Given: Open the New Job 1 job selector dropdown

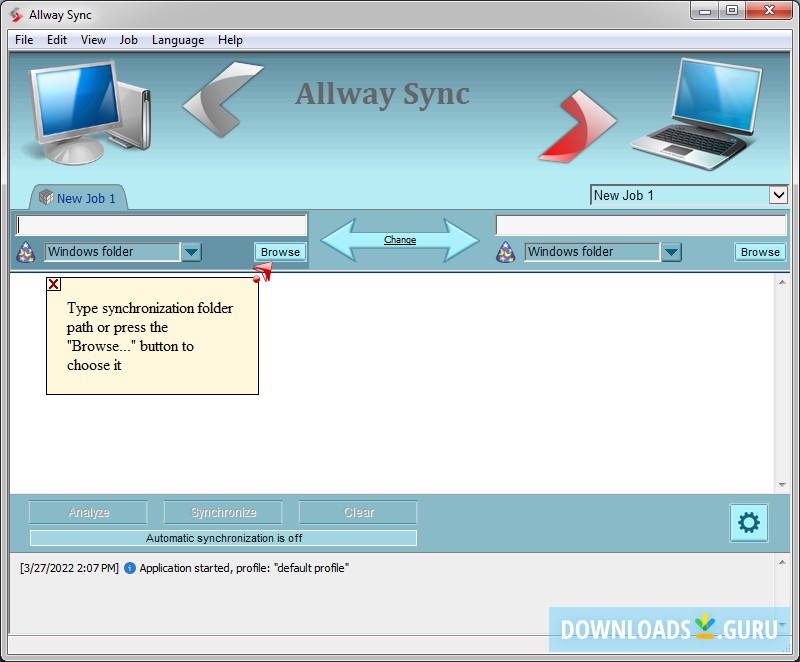Looking at the screenshot, I should click(779, 195).
